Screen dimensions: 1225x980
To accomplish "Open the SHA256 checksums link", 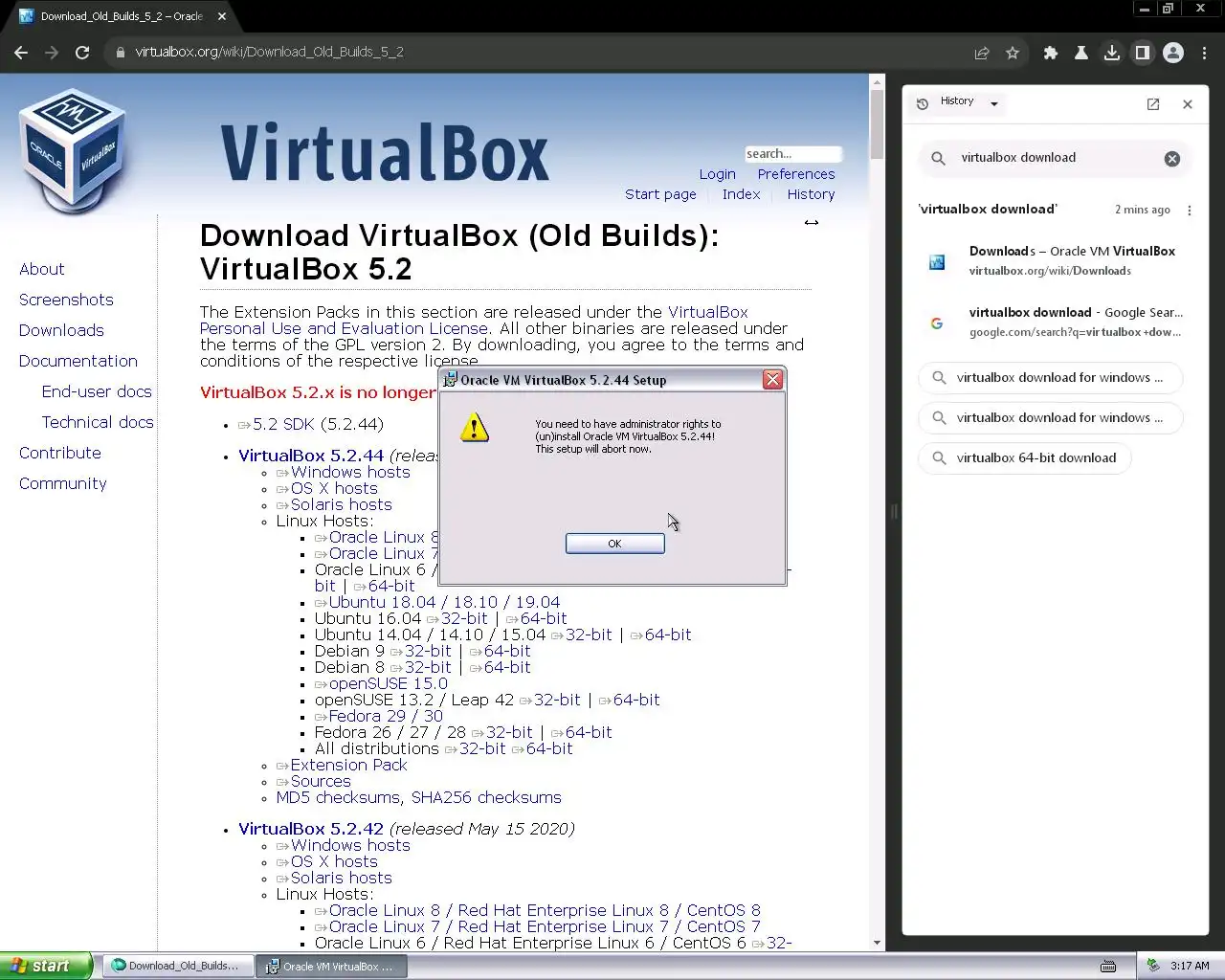I will coord(486,798).
